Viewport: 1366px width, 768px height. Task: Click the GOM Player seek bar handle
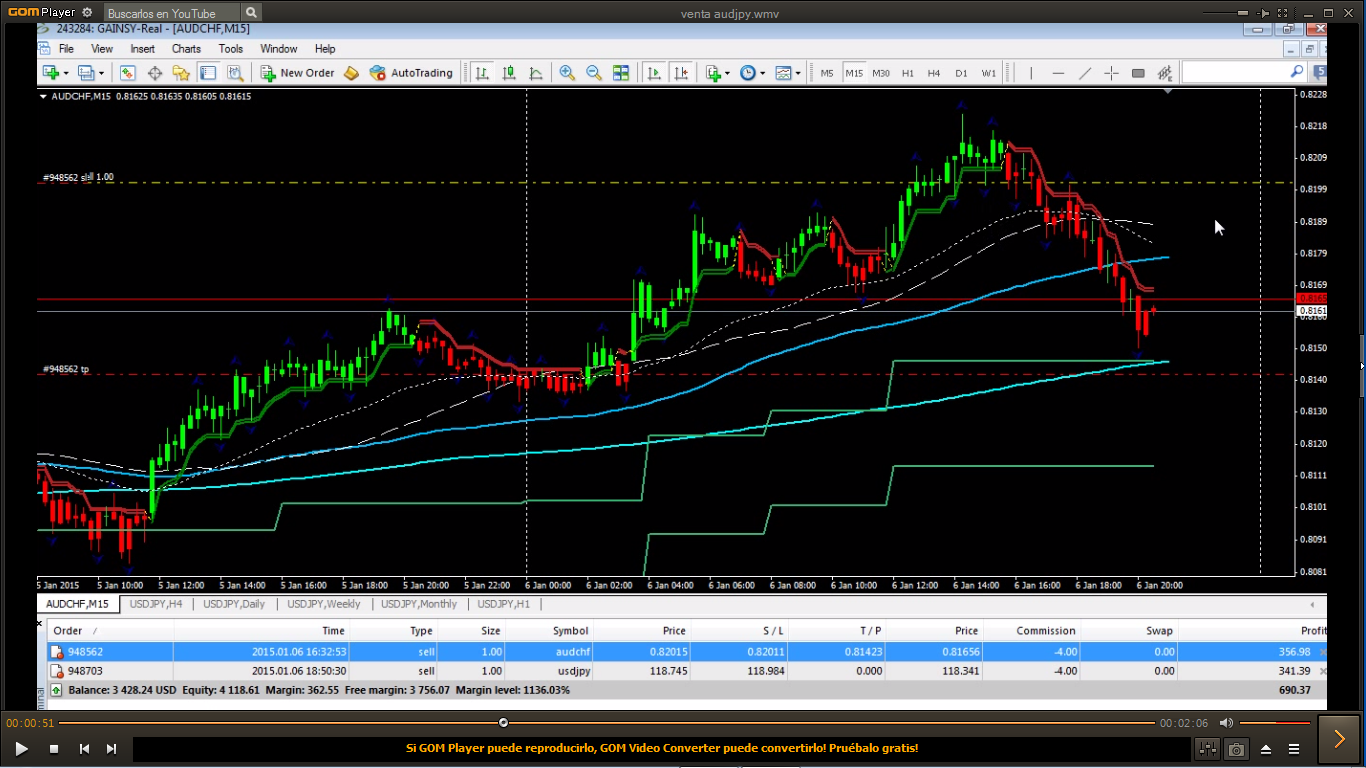coord(503,722)
